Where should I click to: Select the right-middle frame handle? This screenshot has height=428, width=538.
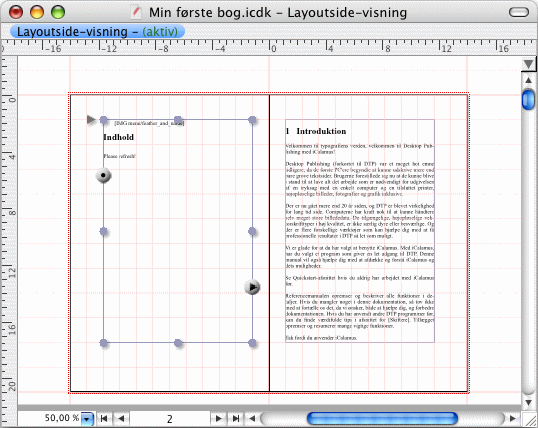(252, 231)
